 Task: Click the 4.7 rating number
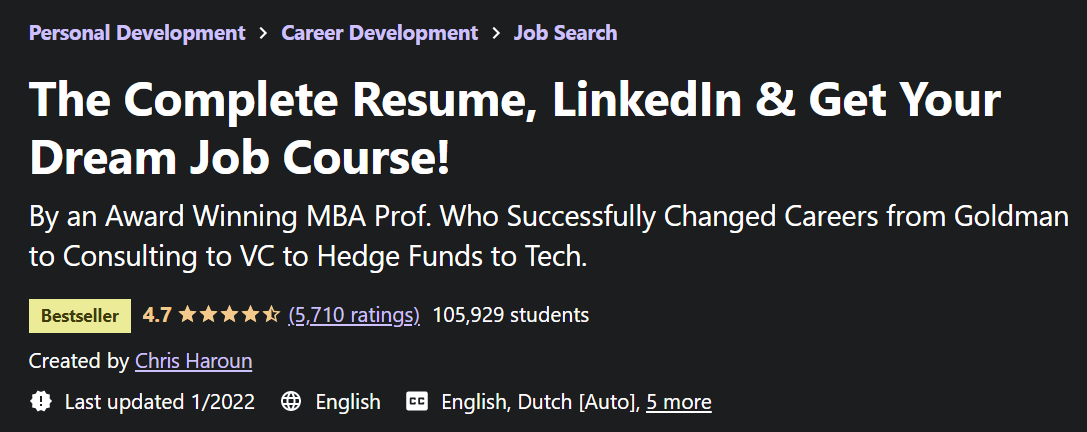(x=157, y=316)
